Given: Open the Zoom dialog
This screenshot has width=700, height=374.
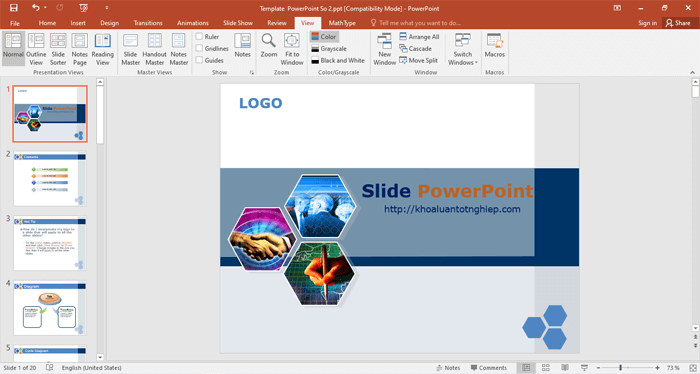Looking at the screenshot, I should click(269, 46).
